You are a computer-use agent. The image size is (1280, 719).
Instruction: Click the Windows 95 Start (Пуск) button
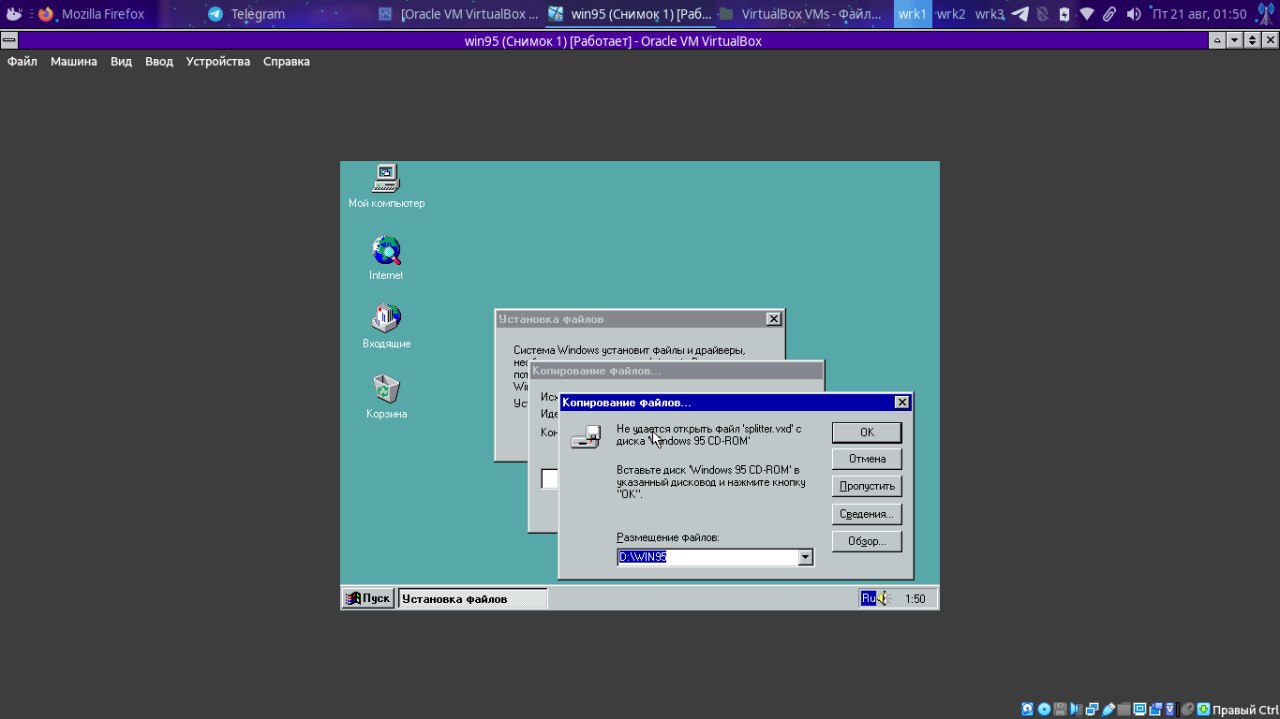[368, 598]
